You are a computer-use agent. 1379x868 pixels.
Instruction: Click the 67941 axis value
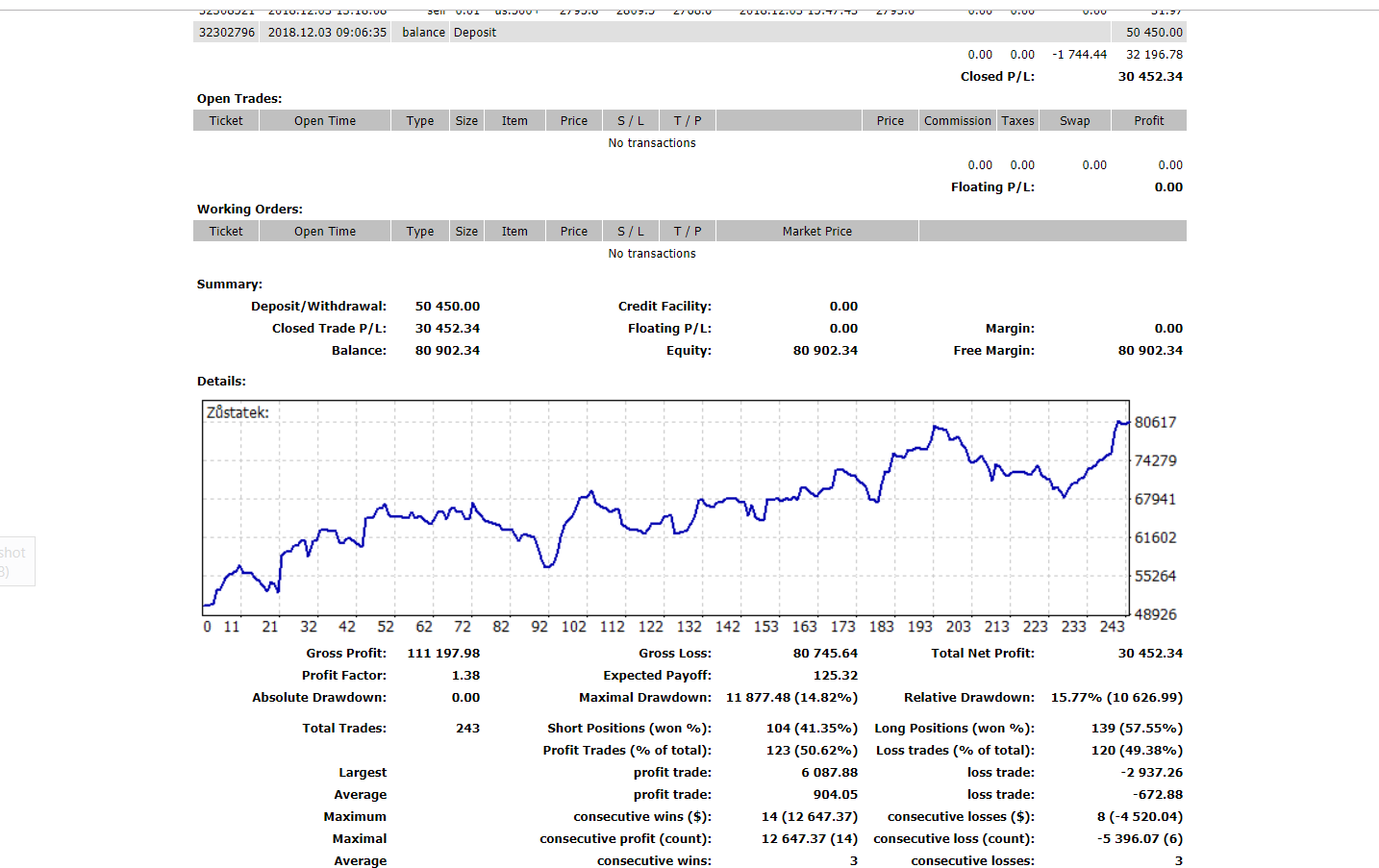click(1155, 500)
